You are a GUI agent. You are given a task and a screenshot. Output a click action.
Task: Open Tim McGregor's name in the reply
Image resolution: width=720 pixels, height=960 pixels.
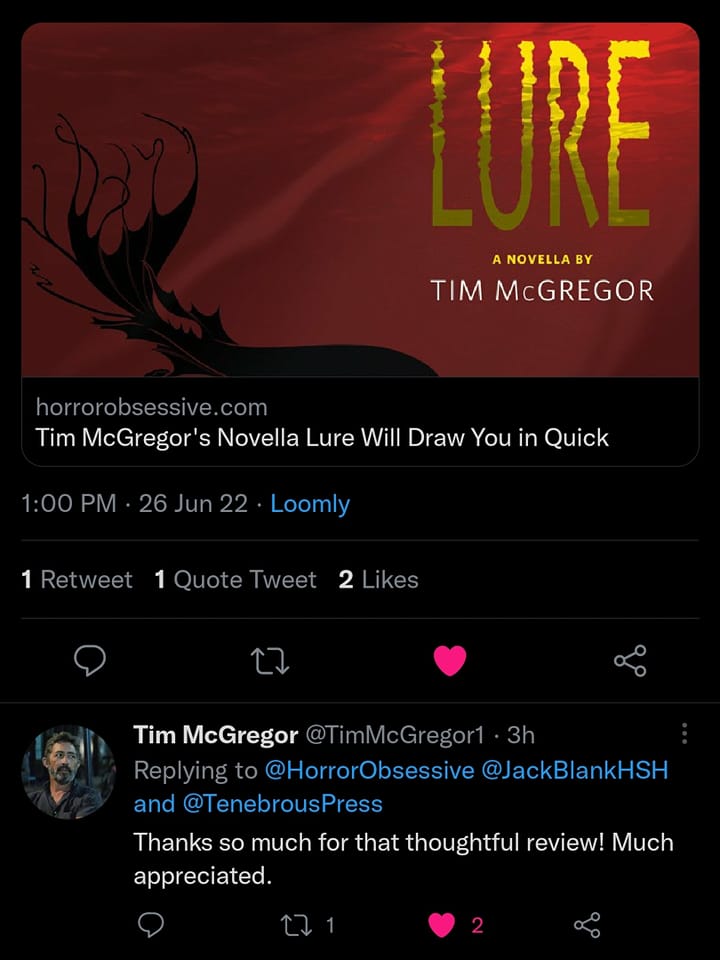pos(216,735)
